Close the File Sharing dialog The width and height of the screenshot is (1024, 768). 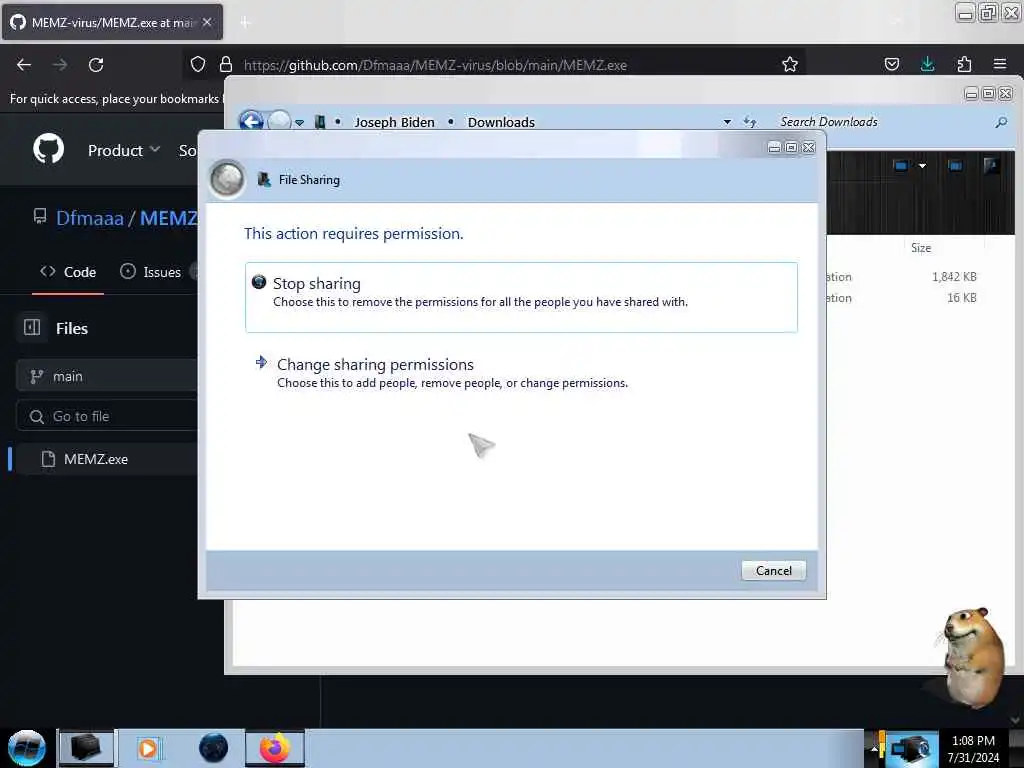pyautogui.click(x=808, y=148)
